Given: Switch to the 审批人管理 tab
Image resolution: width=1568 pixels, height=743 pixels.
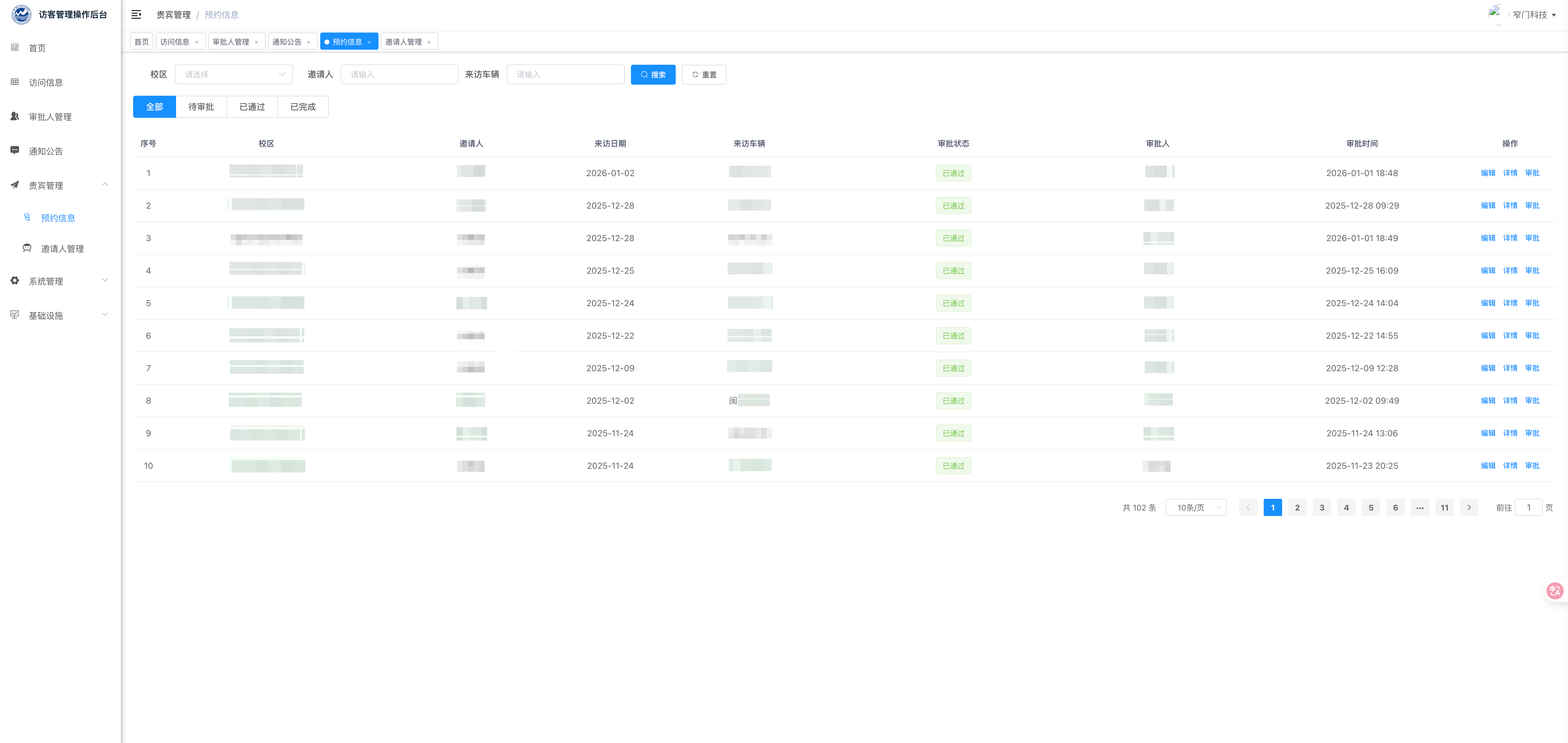Looking at the screenshot, I should click(x=231, y=42).
